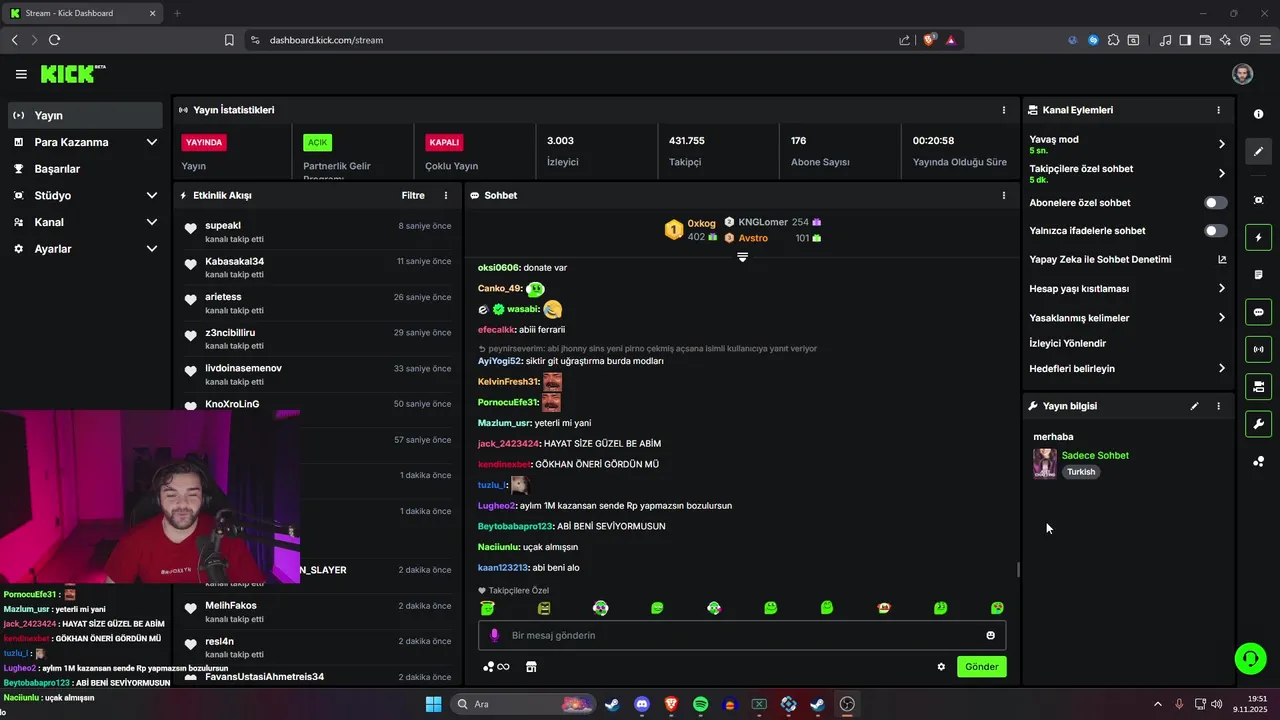The image size is (1280, 720).
Task: Open Yasaklanmış kelimeler arrow
Action: point(1221,318)
